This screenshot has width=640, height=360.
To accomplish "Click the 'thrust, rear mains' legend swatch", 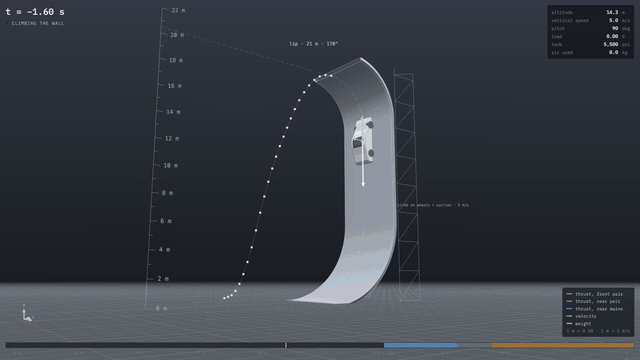I will pyautogui.click(x=569, y=309).
